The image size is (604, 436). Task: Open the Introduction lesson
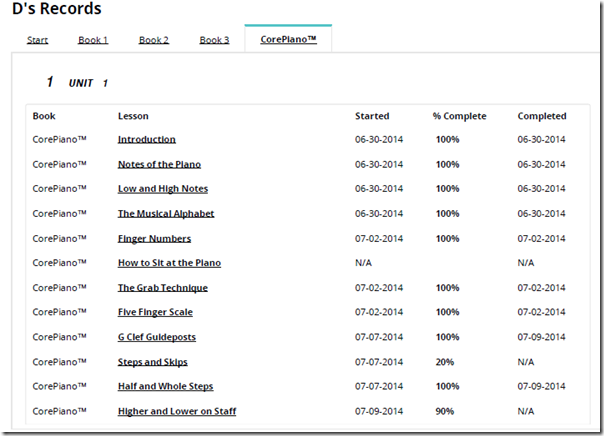click(x=146, y=139)
